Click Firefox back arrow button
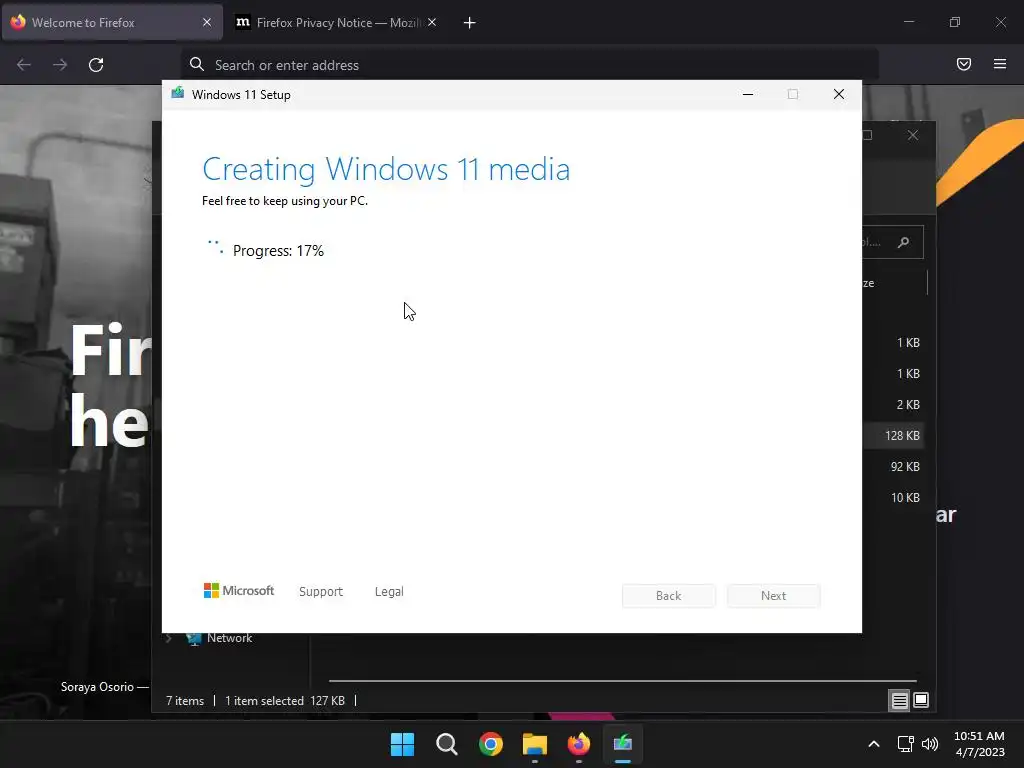Screen dimensions: 1024x768 (24, 65)
